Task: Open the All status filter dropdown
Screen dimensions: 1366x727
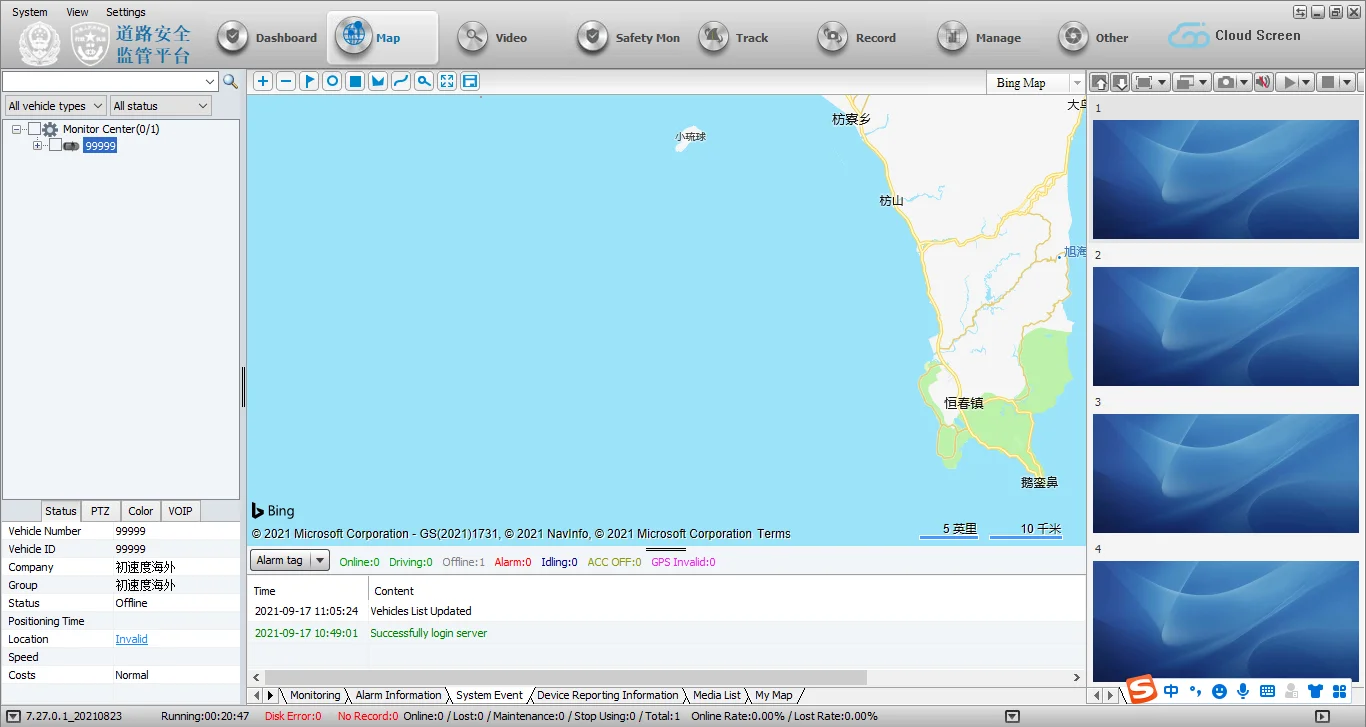Action: (160, 106)
